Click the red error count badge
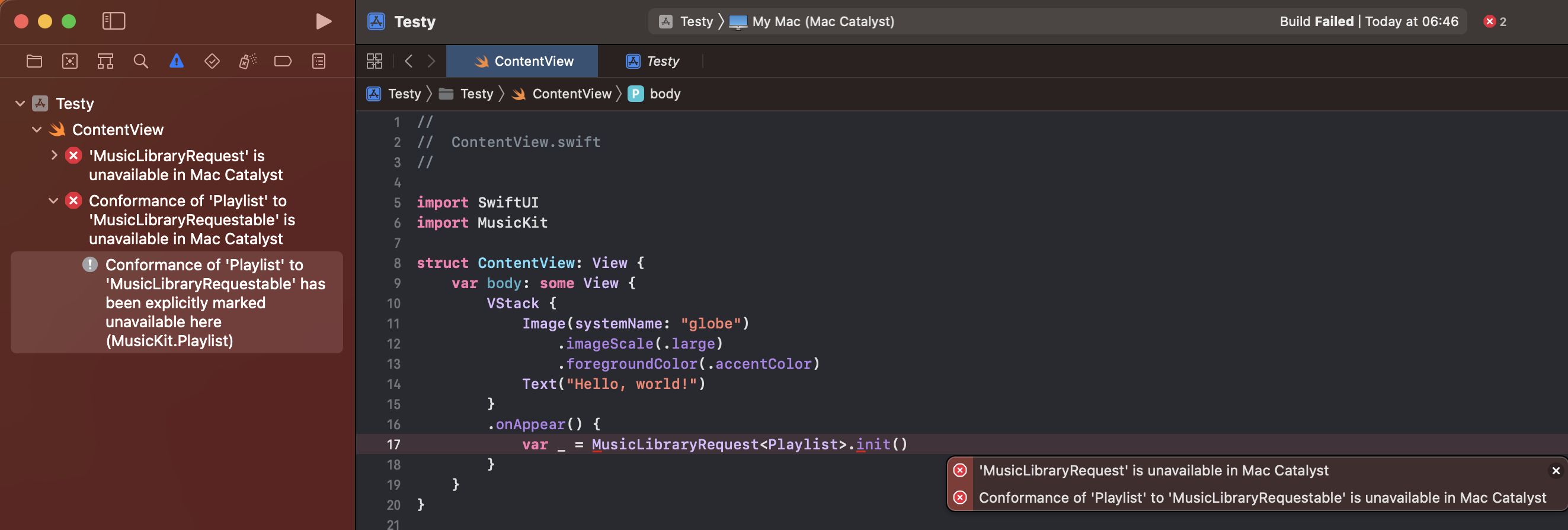The height and width of the screenshot is (530, 1568). point(1495,21)
